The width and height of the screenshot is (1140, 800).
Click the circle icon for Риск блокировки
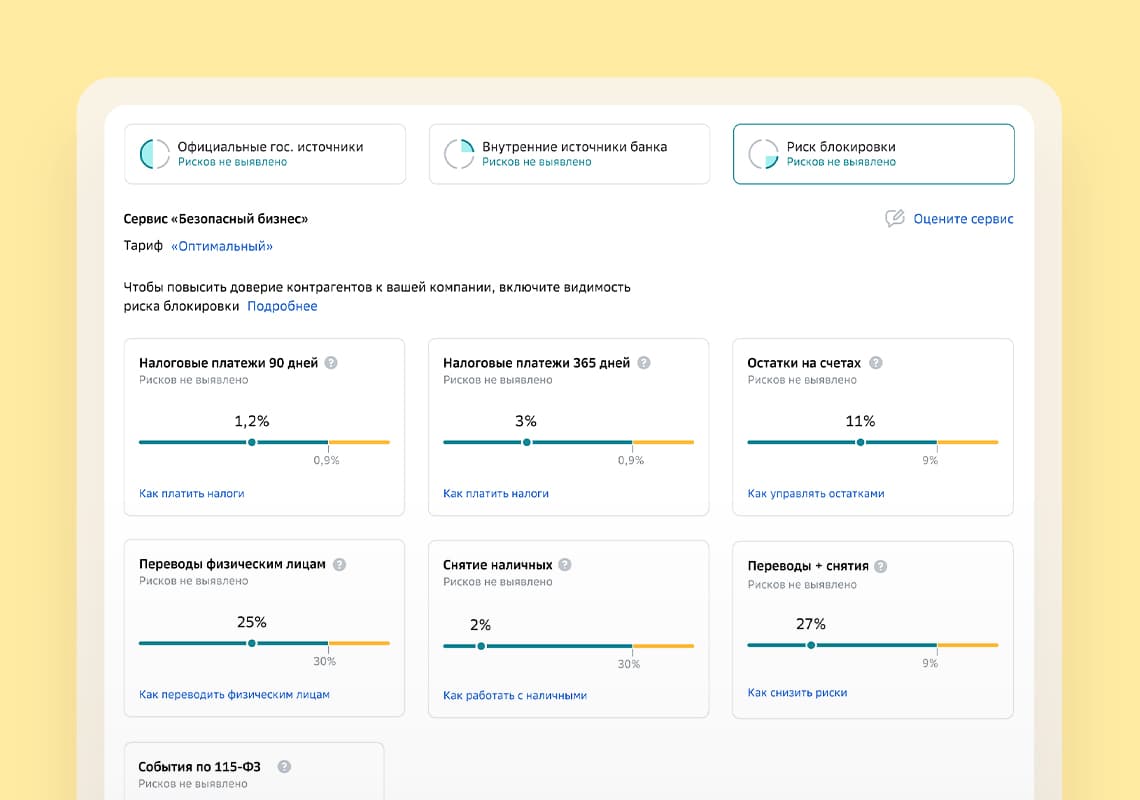[763, 153]
